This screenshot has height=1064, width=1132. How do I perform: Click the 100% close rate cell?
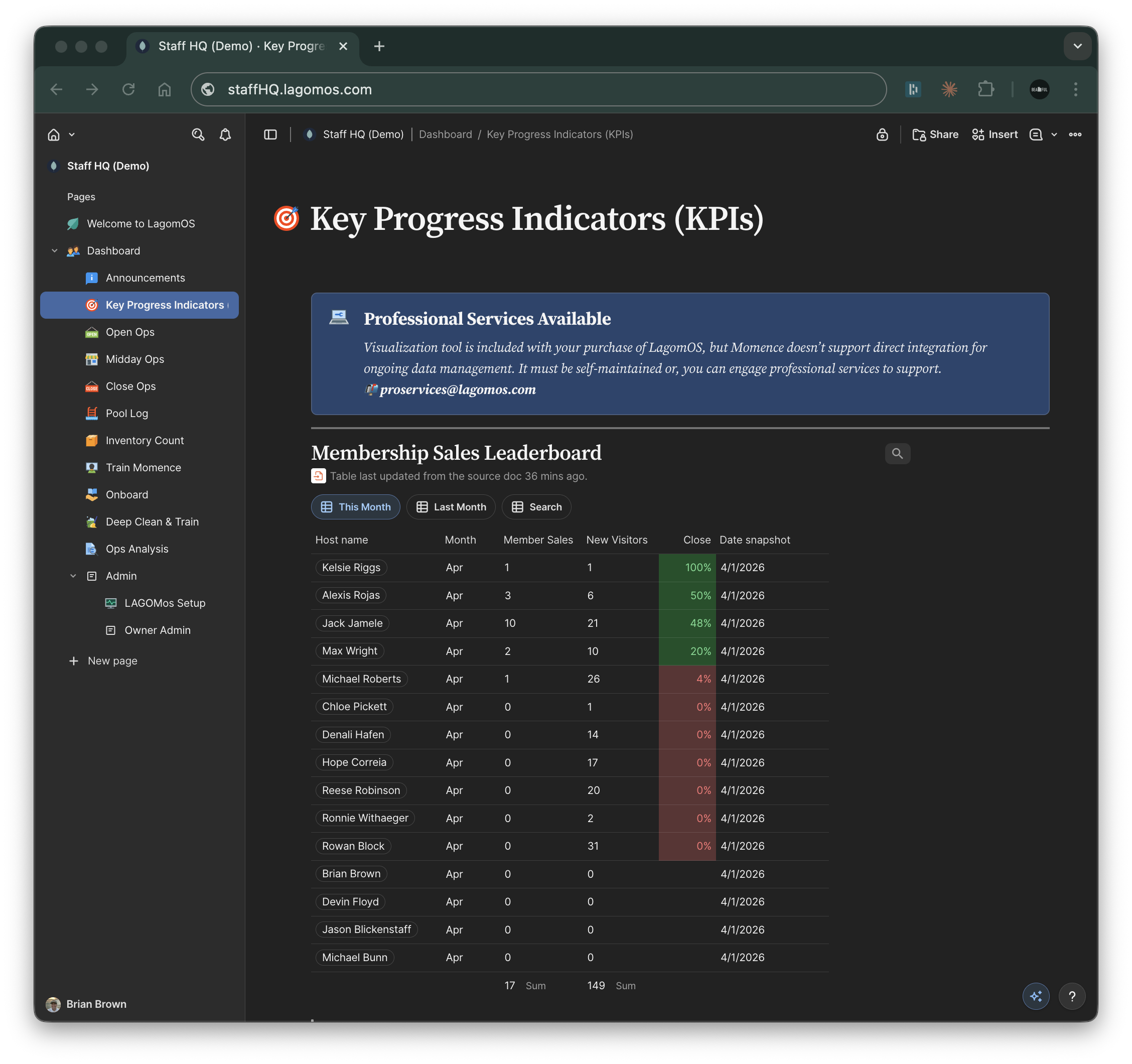coord(687,567)
